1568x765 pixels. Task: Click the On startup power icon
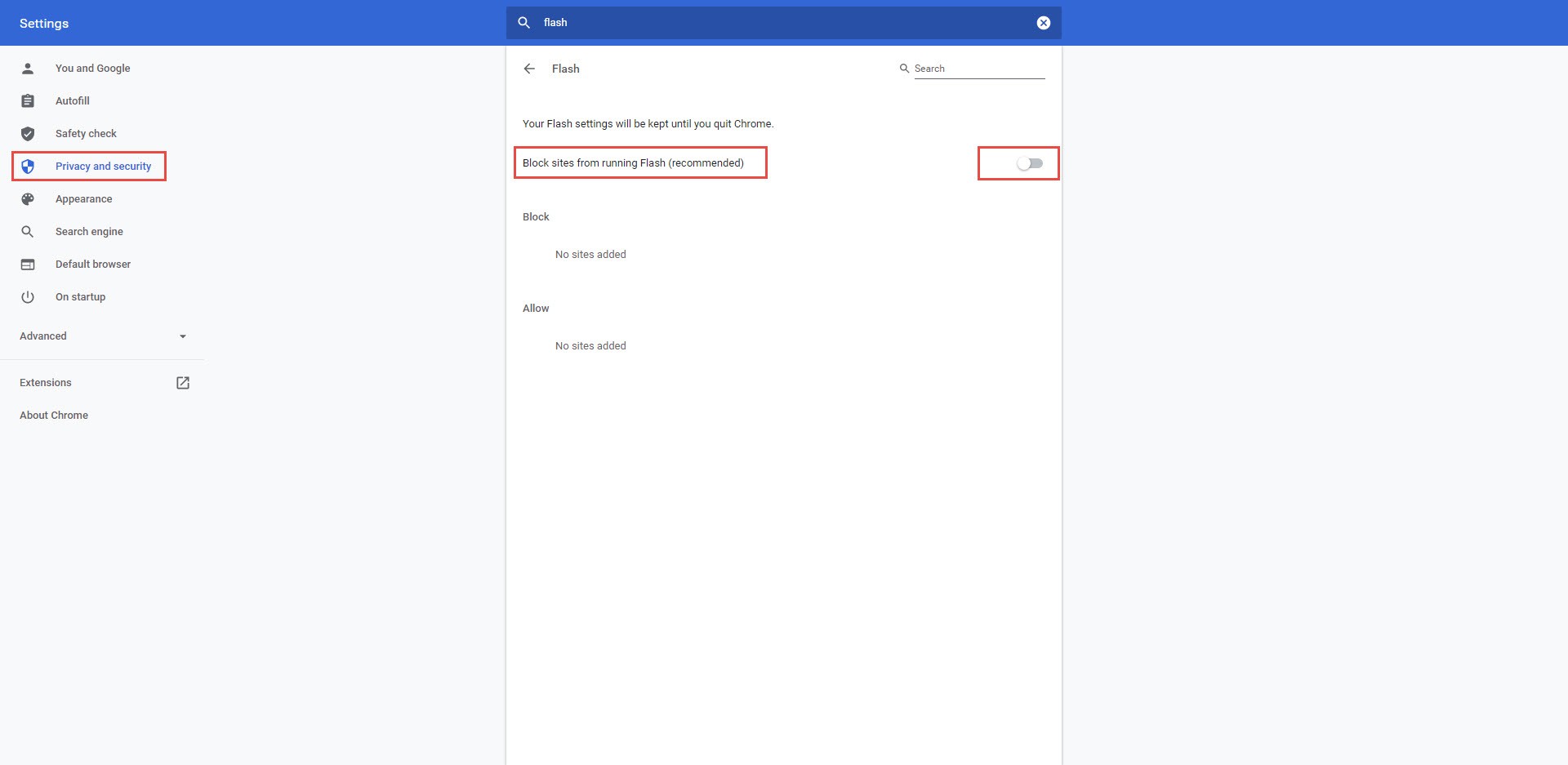(x=28, y=297)
